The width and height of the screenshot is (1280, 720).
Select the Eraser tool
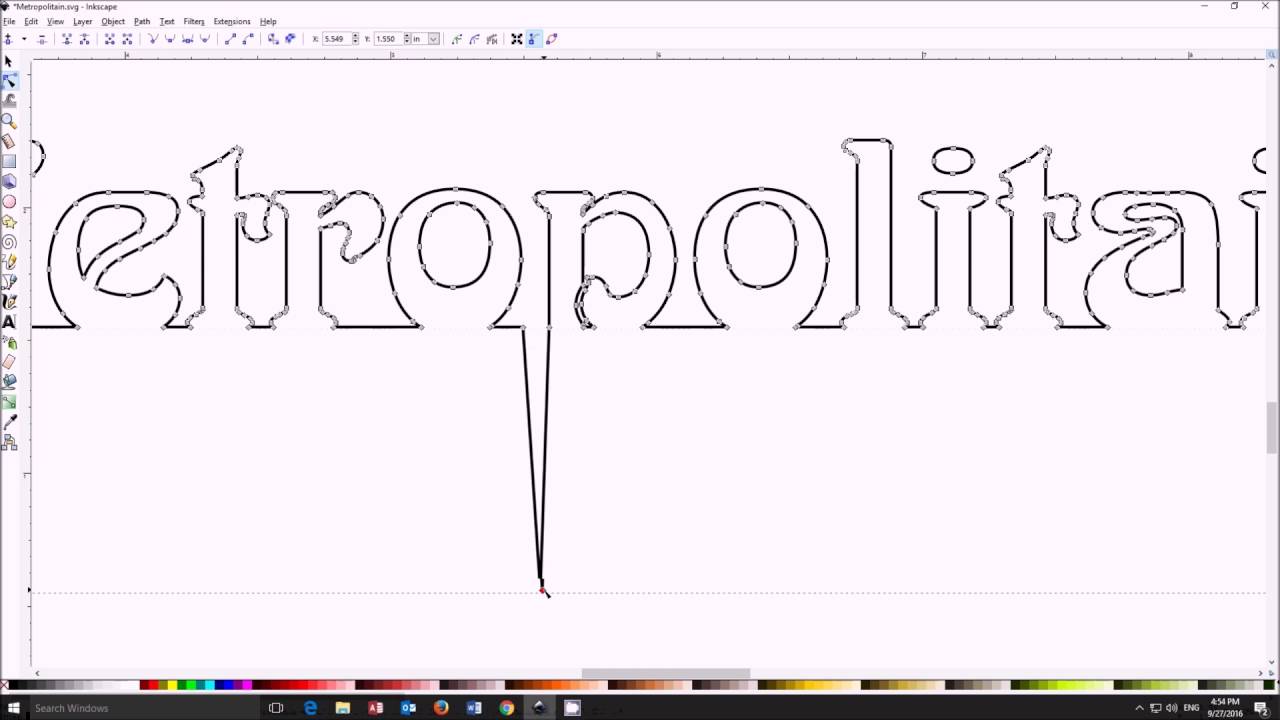point(9,362)
